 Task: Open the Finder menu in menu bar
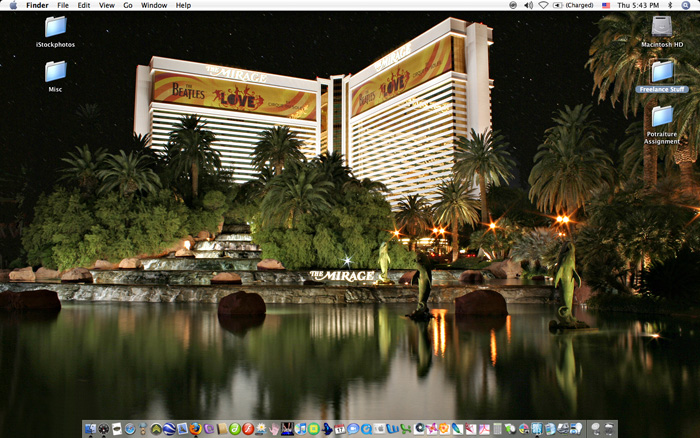click(38, 5)
